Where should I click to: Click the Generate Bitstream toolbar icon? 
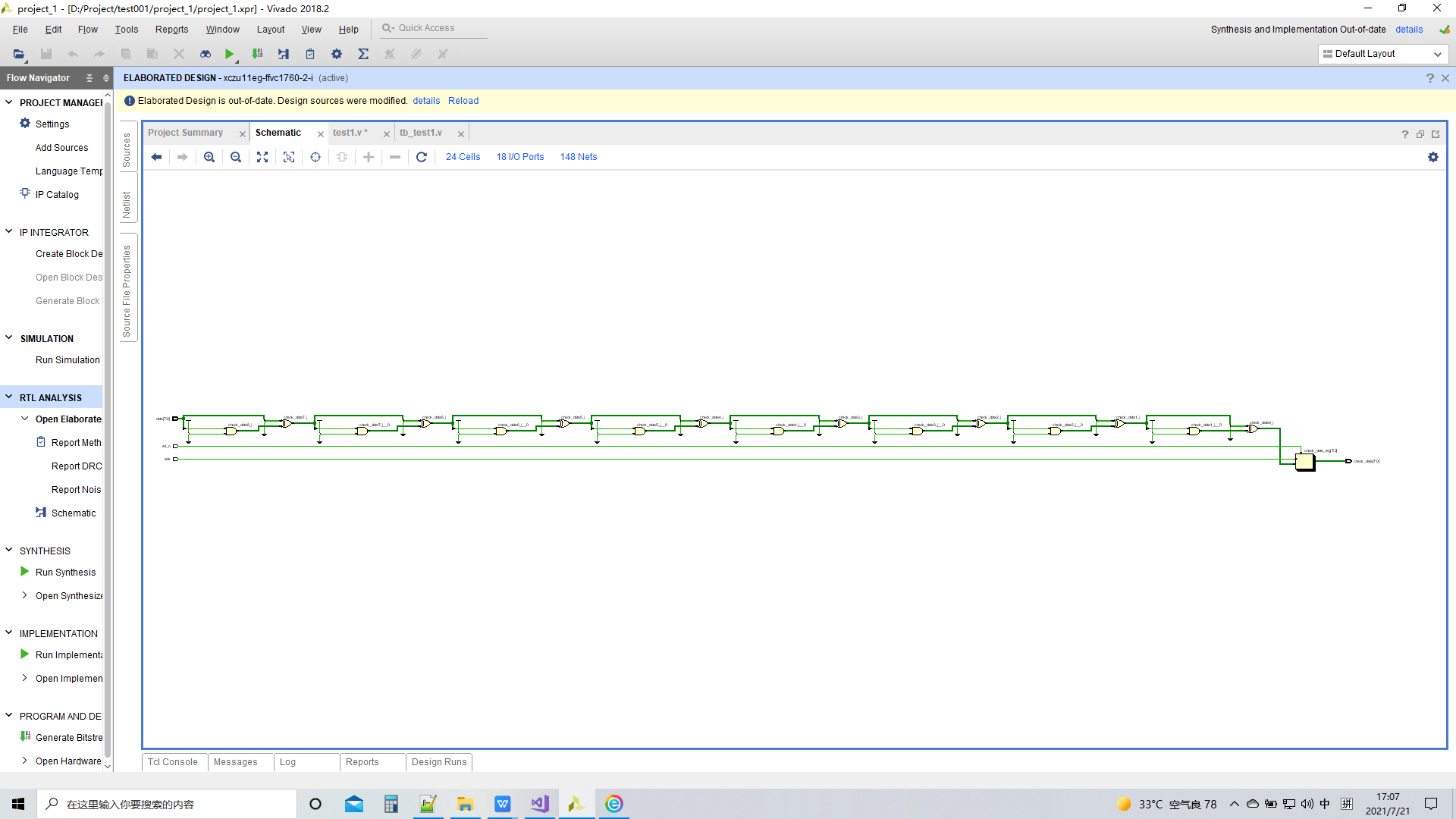click(257, 54)
